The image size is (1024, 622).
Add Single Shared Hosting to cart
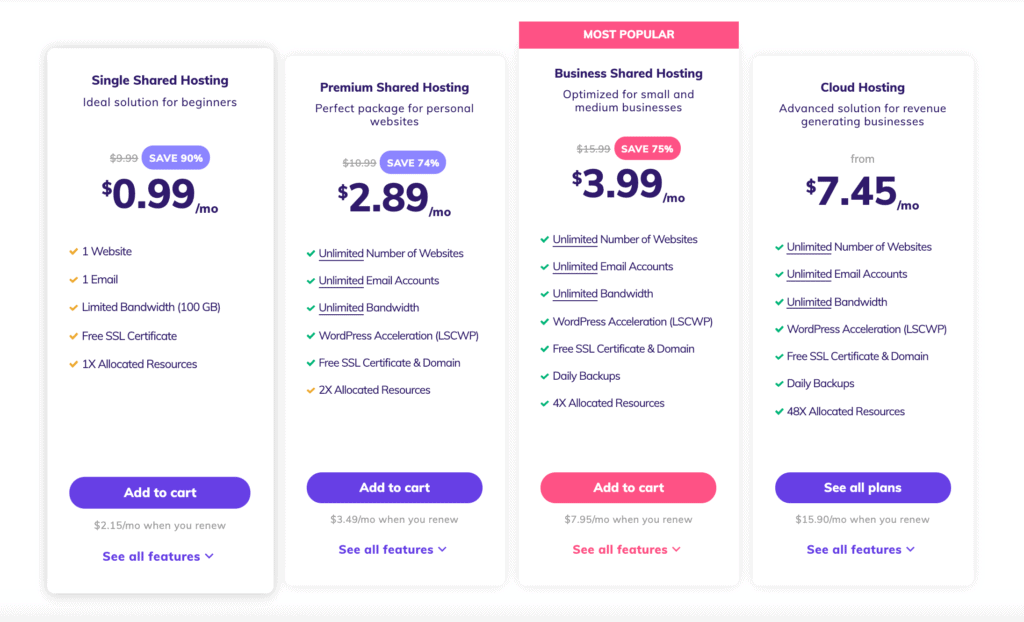pos(160,493)
